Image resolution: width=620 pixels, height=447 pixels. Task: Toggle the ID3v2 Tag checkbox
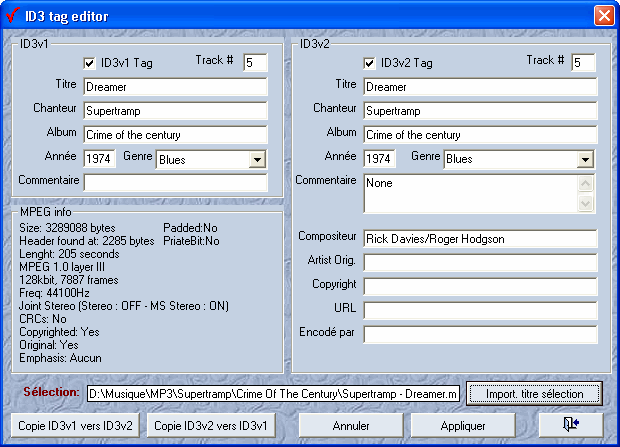click(x=369, y=63)
